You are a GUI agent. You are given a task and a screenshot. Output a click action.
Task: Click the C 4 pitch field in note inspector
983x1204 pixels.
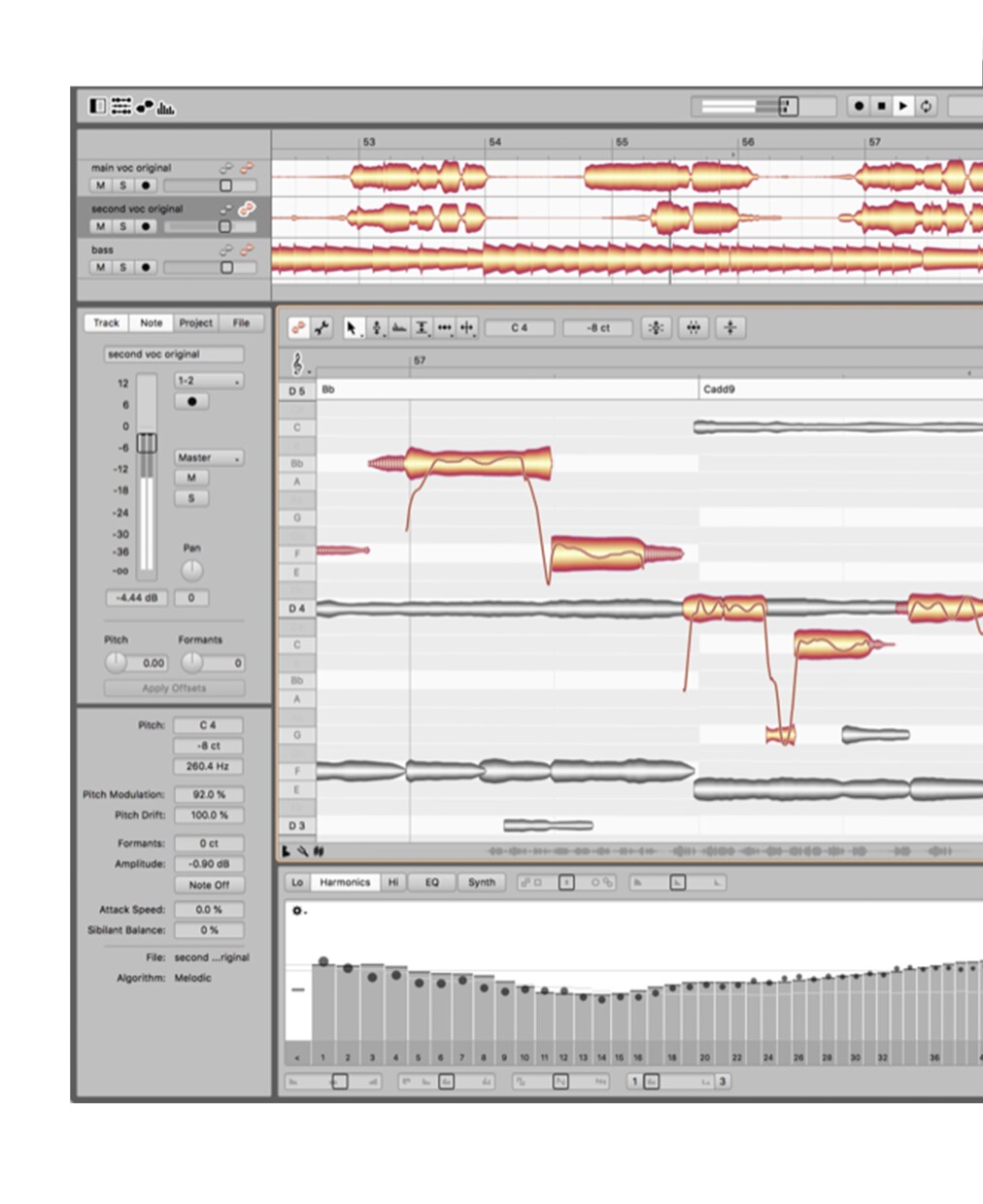click(x=208, y=725)
